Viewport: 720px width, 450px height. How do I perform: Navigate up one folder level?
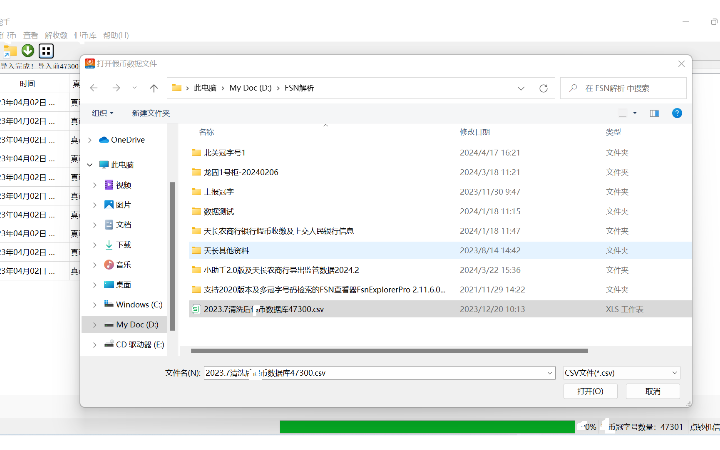pyautogui.click(x=153, y=88)
